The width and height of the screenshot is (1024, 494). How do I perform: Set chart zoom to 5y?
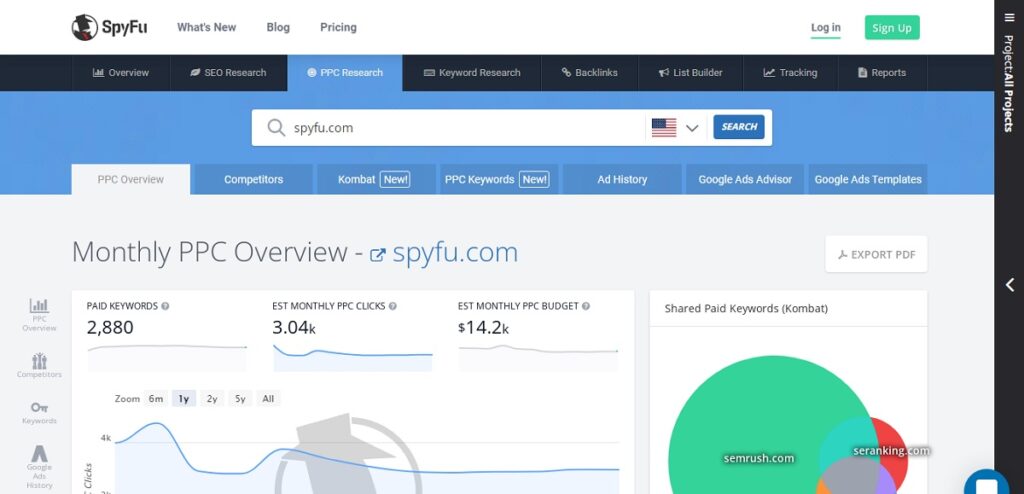(x=240, y=399)
